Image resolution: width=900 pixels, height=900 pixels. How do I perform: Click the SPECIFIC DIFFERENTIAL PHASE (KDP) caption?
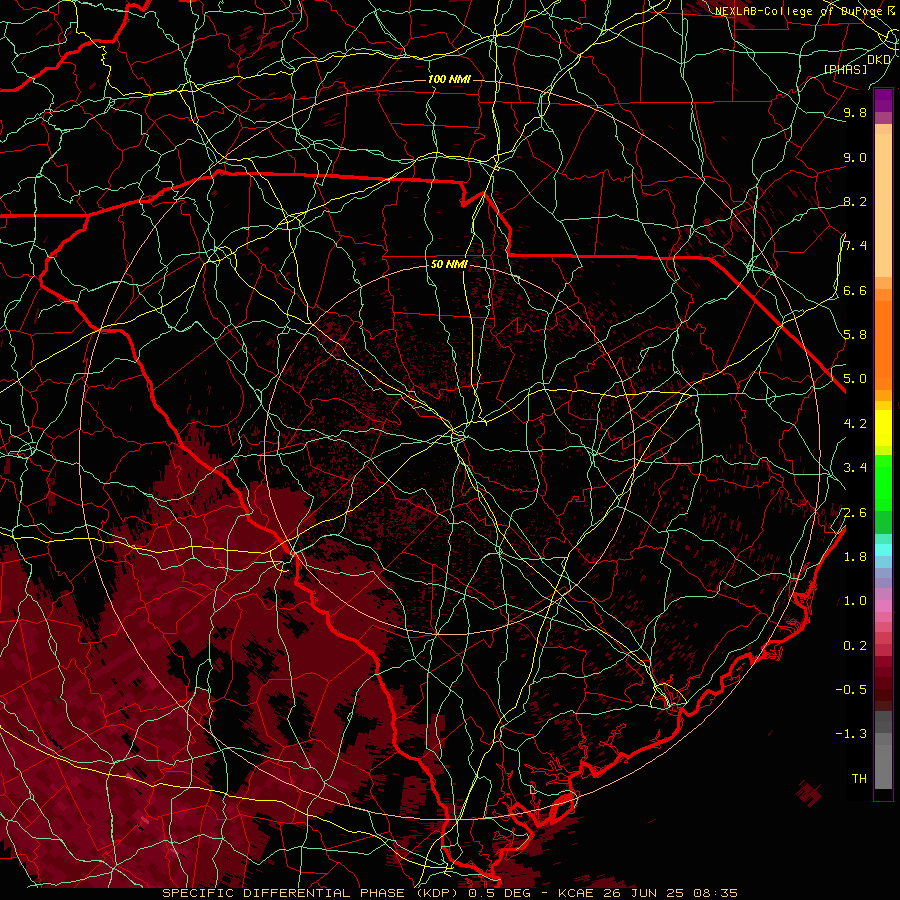pos(312,893)
